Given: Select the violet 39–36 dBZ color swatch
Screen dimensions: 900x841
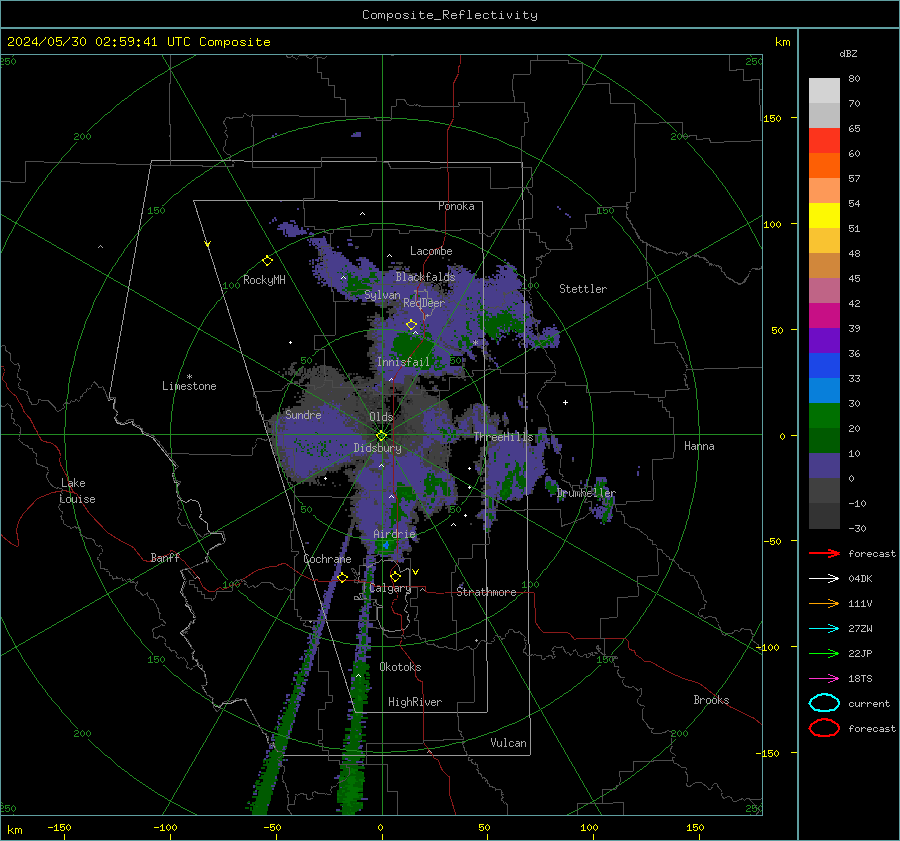Looking at the screenshot, I should 824,341.
